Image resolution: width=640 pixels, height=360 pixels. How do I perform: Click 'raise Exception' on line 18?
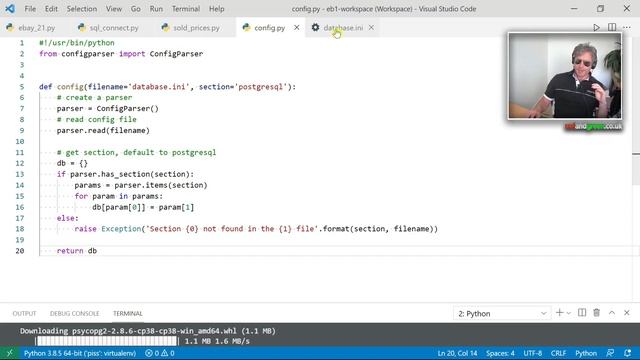coord(108,229)
